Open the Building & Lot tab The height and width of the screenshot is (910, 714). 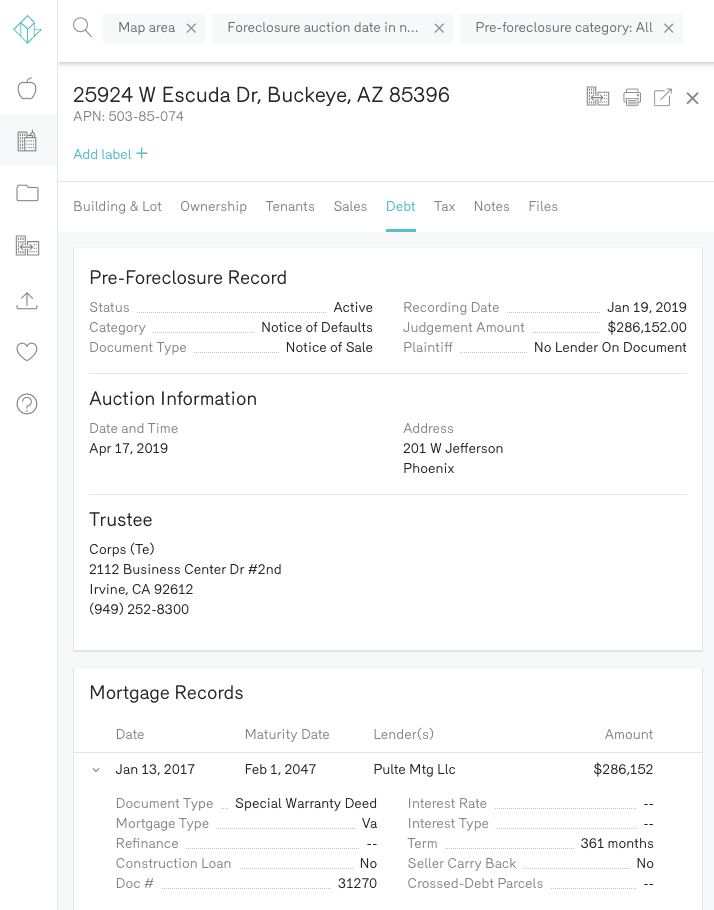117,206
